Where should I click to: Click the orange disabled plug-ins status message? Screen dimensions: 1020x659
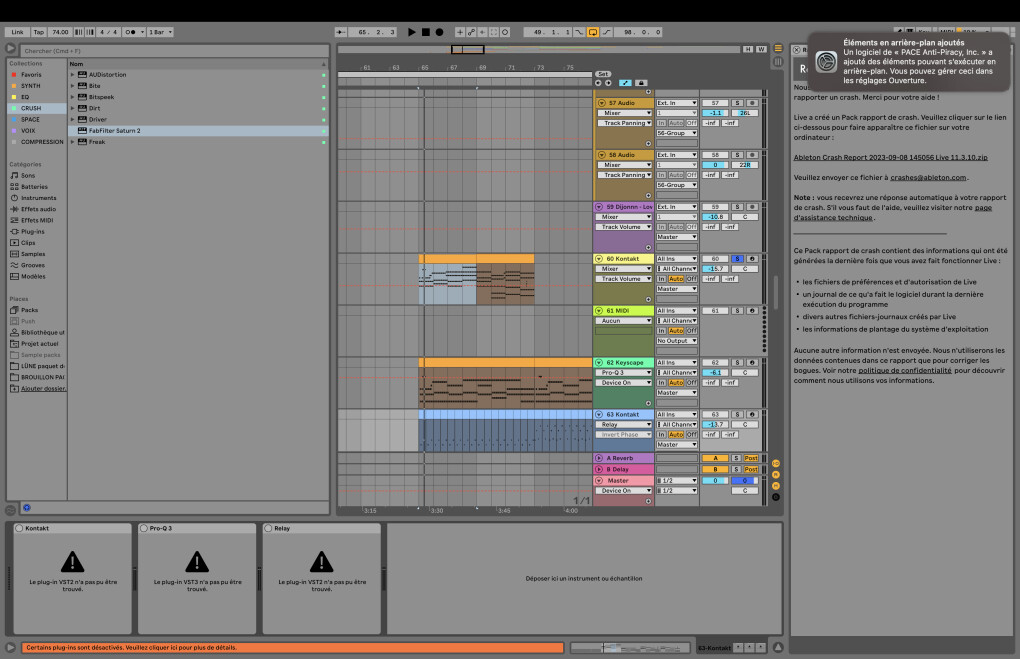tap(293, 648)
